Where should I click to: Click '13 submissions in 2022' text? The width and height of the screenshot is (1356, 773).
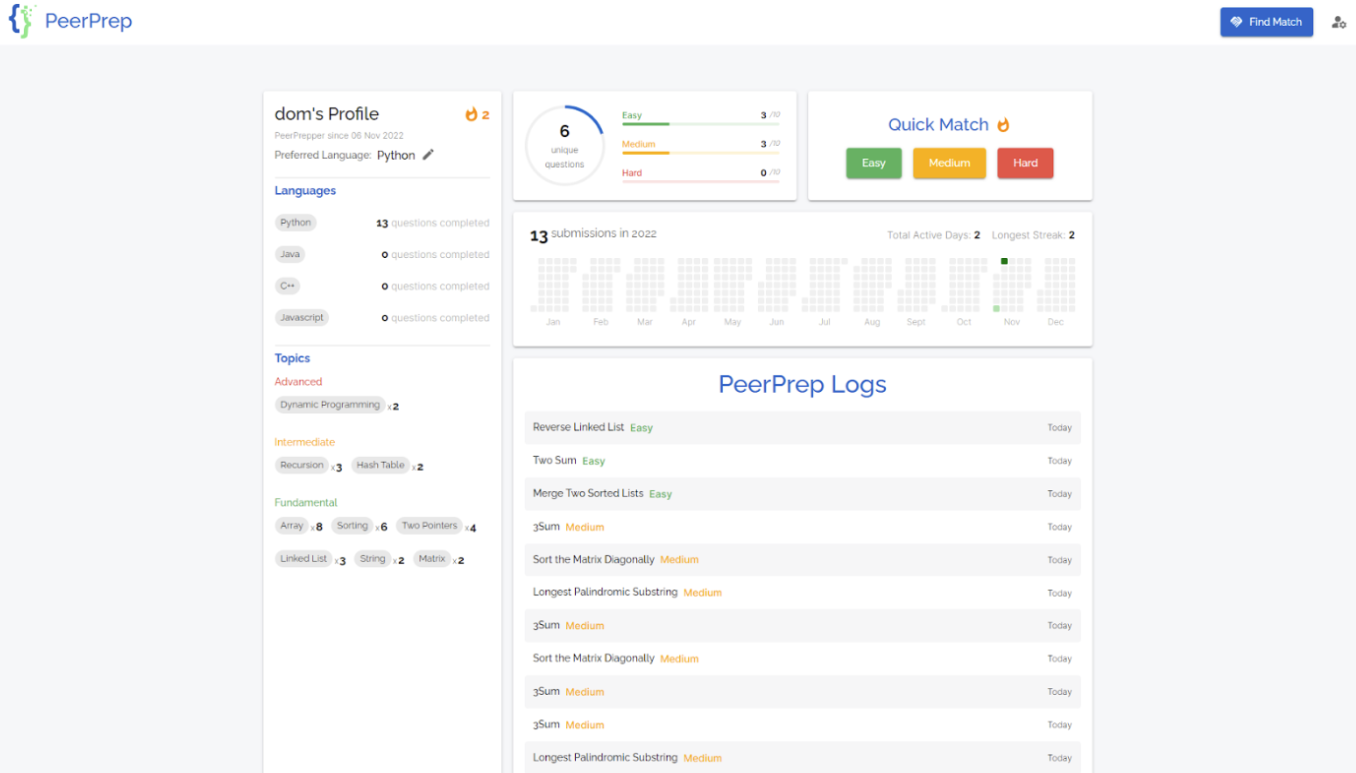point(593,235)
